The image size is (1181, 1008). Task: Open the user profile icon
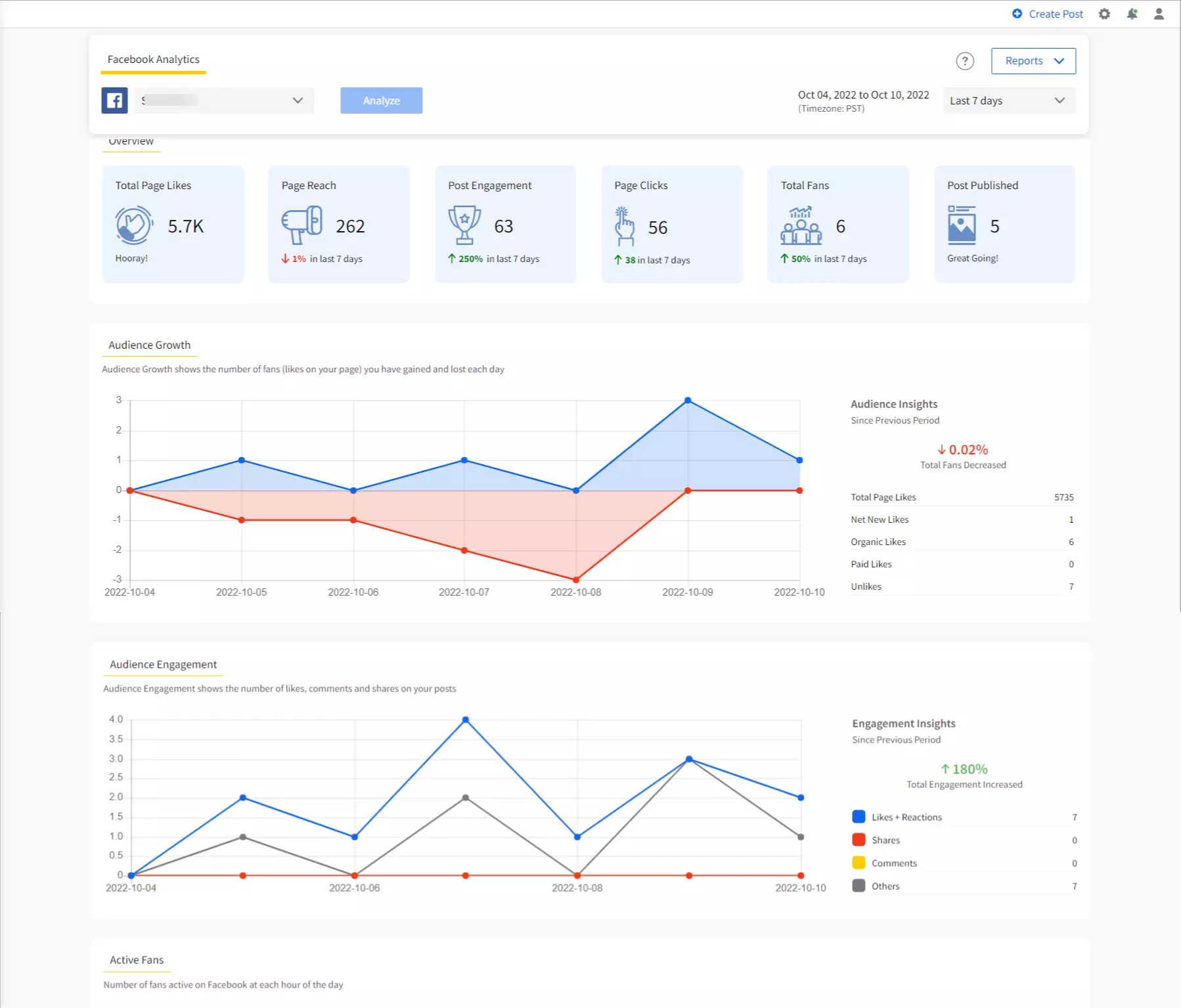1159,14
